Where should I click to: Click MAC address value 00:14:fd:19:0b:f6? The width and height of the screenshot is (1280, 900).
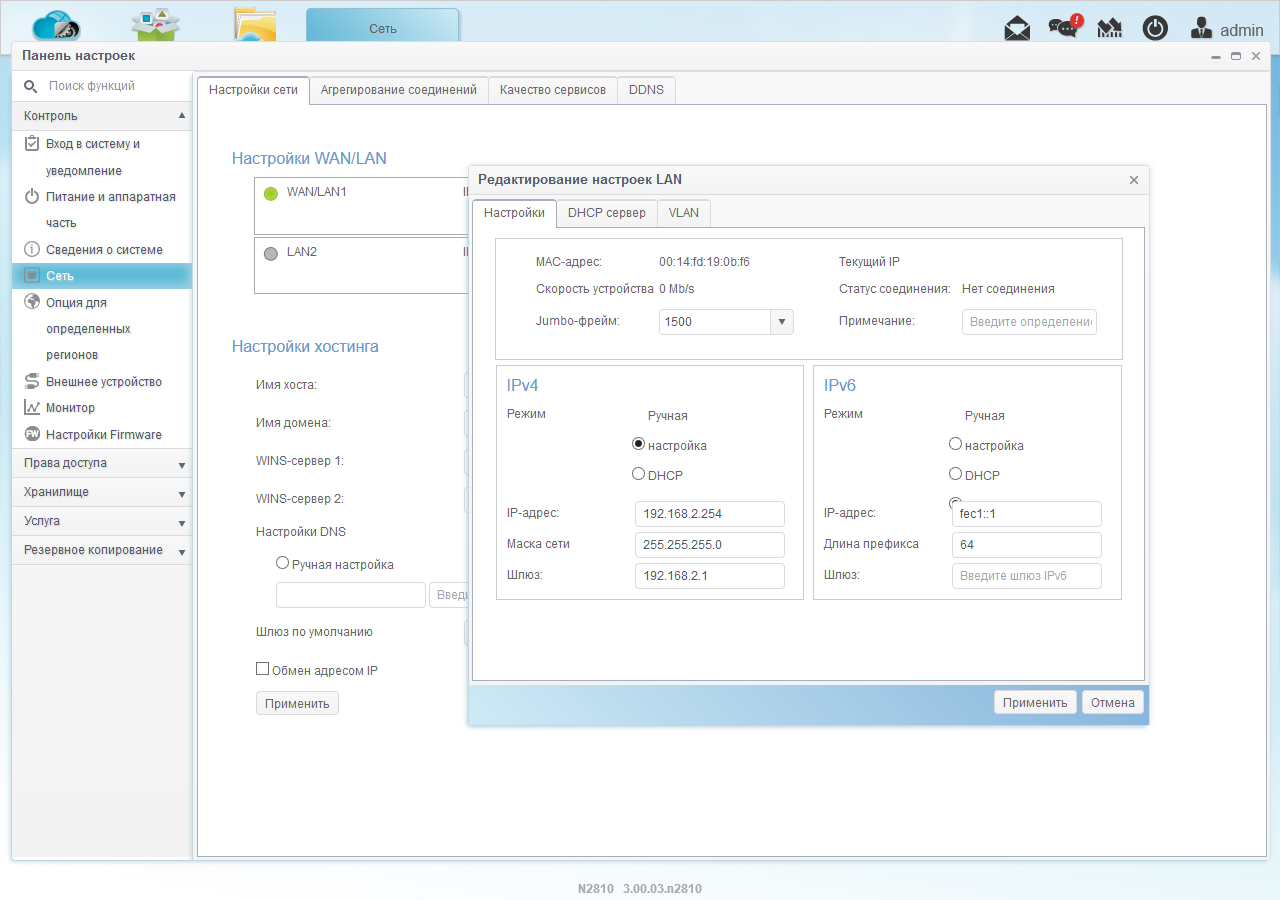(704, 262)
